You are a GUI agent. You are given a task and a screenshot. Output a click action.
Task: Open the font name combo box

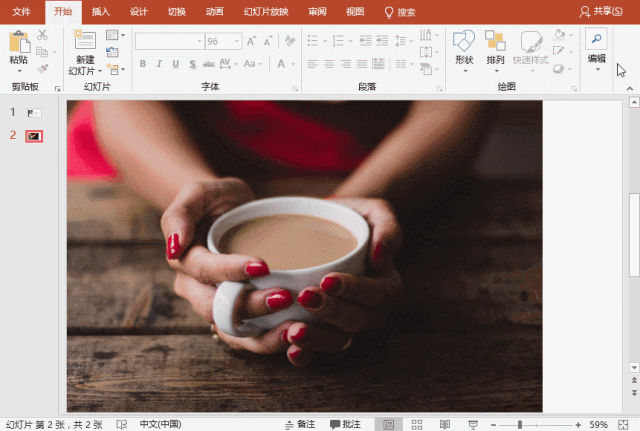coord(170,41)
